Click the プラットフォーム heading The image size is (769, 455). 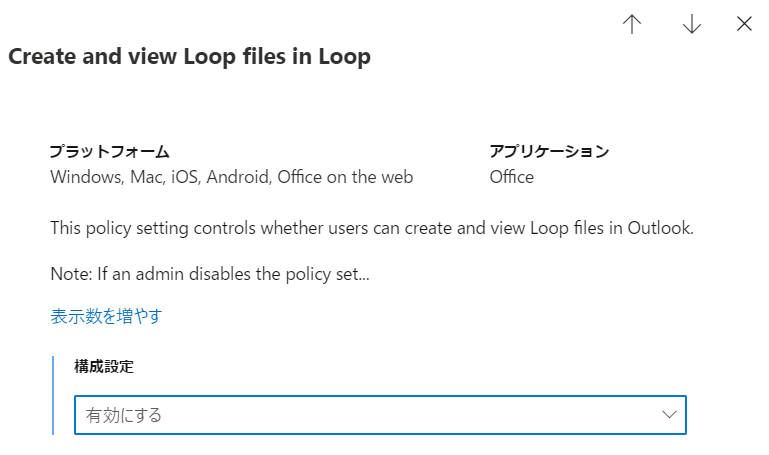pos(110,152)
